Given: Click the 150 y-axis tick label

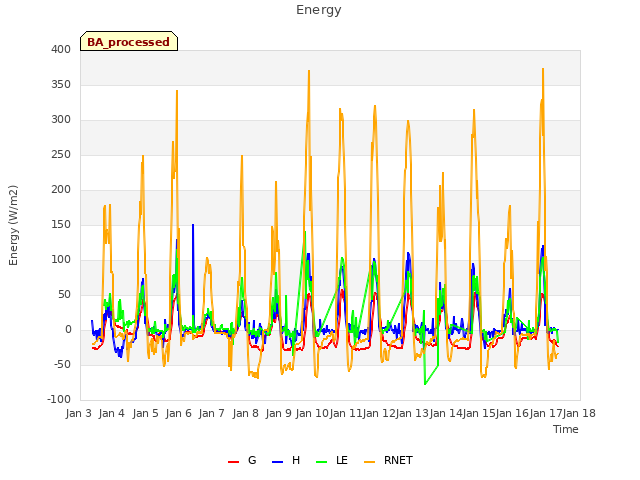Looking at the screenshot, I should (x=61, y=225).
